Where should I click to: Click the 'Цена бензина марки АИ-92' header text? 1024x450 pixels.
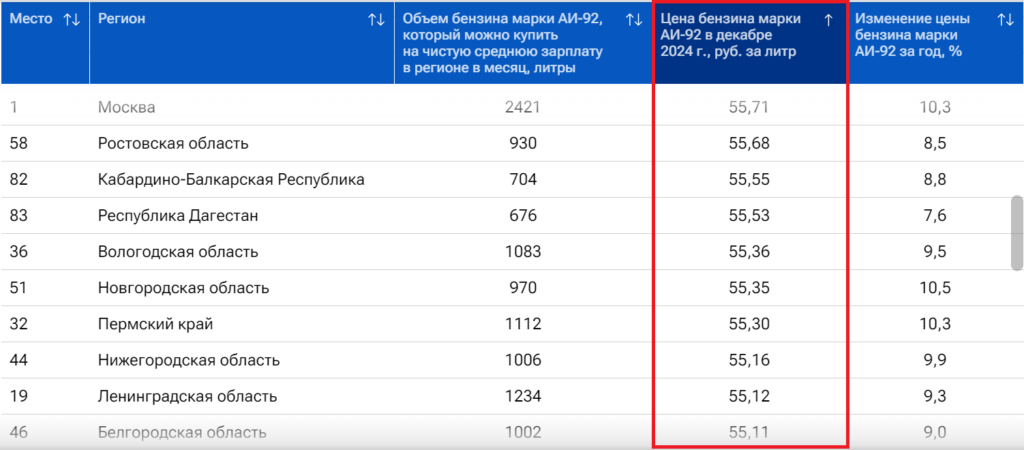click(x=731, y=35)
